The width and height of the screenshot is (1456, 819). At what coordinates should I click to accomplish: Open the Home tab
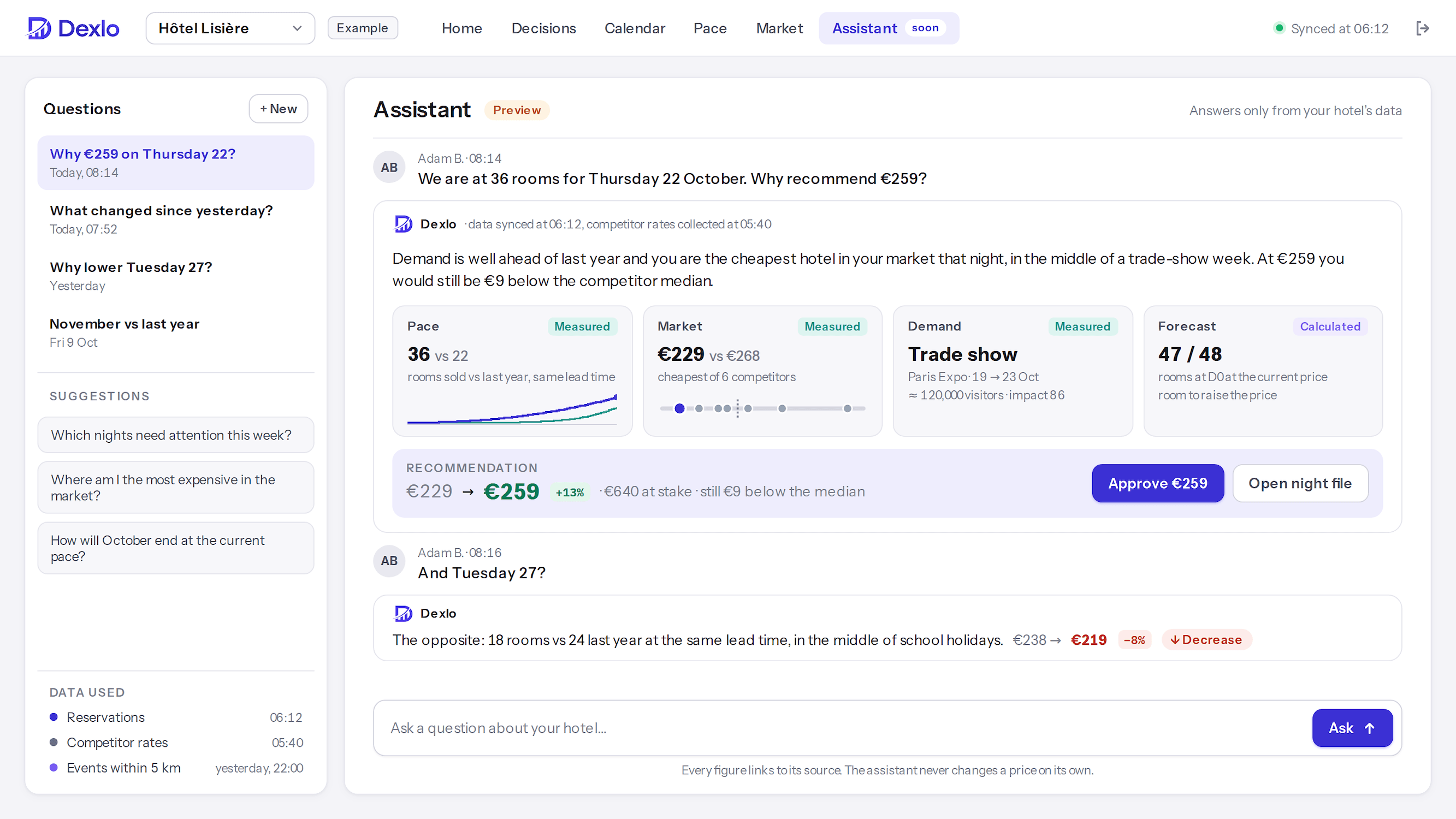click(x=462, y=28)
